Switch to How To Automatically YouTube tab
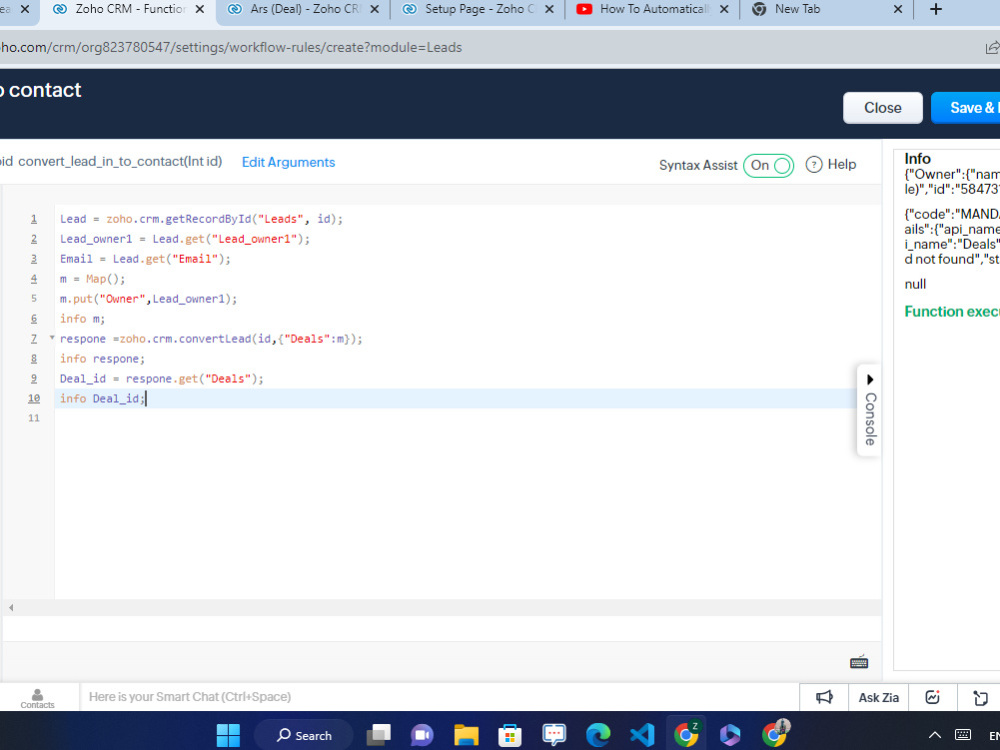Viewport: 1000px width, 750px height. point(654,9)
